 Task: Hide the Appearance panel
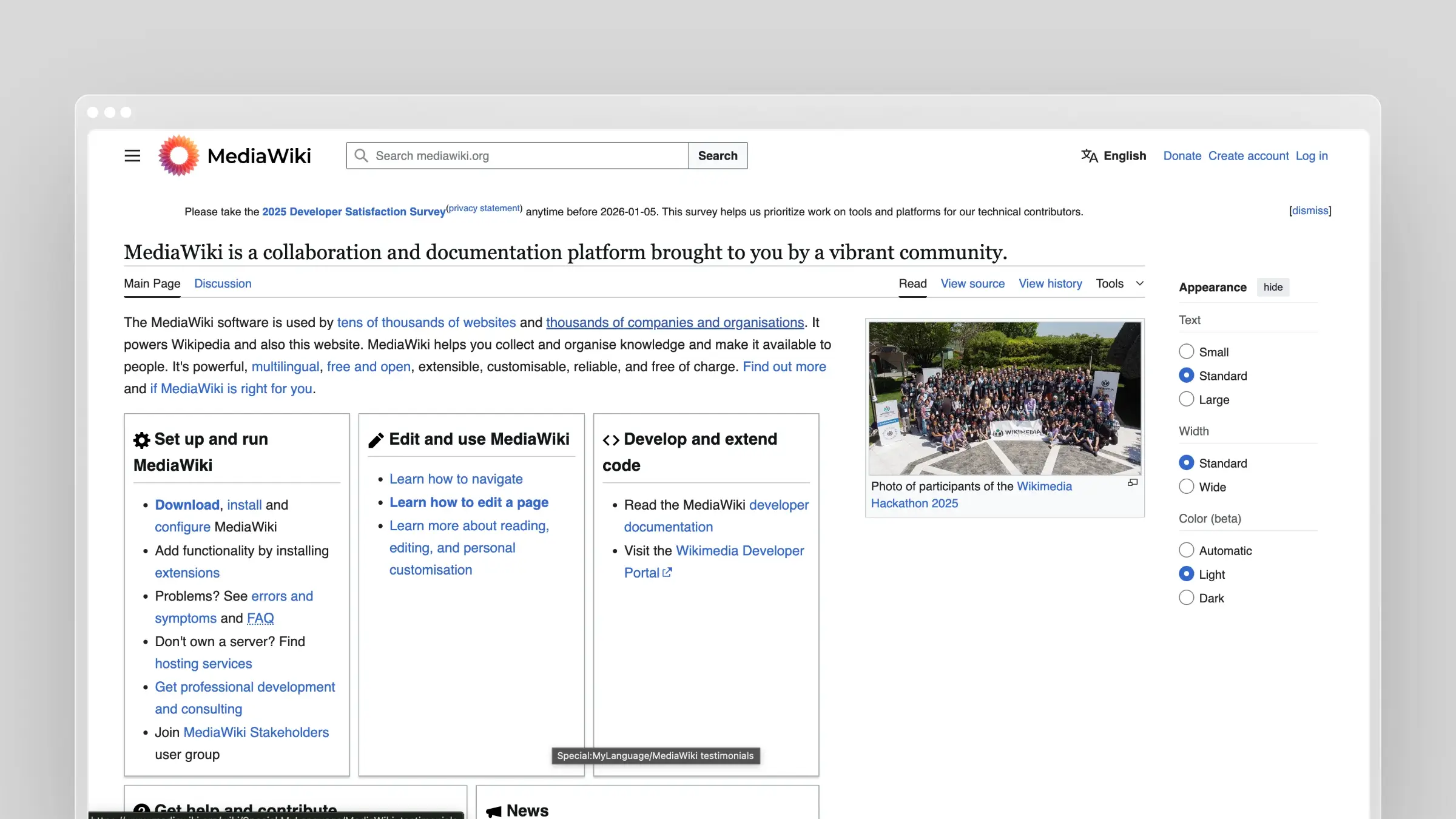(x=1273, y=287)
